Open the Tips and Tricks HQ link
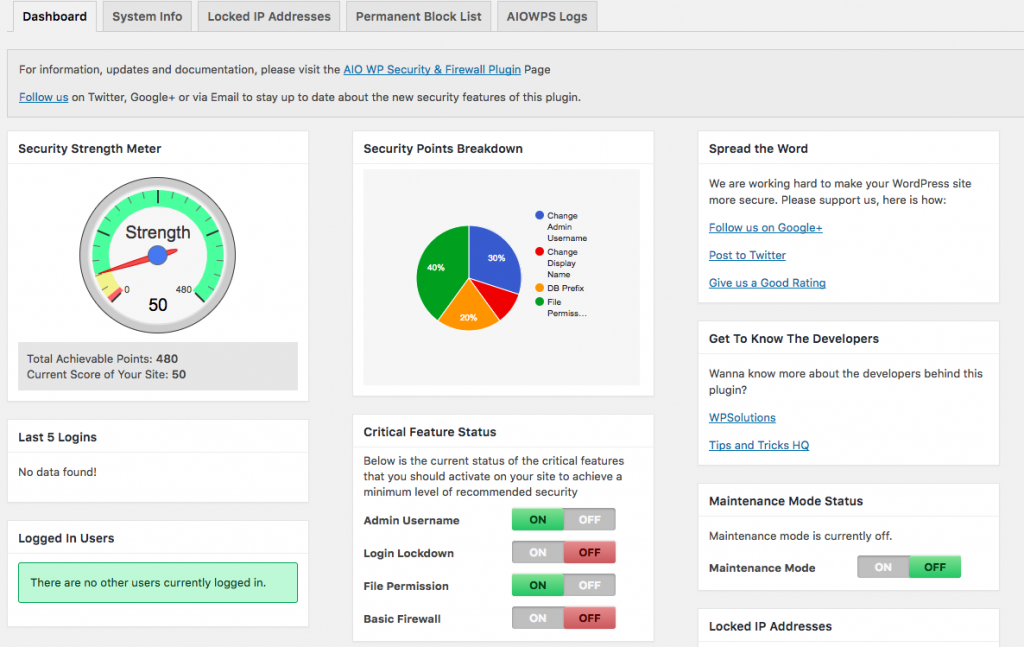The image size is (1024, 647). point(758,446)
